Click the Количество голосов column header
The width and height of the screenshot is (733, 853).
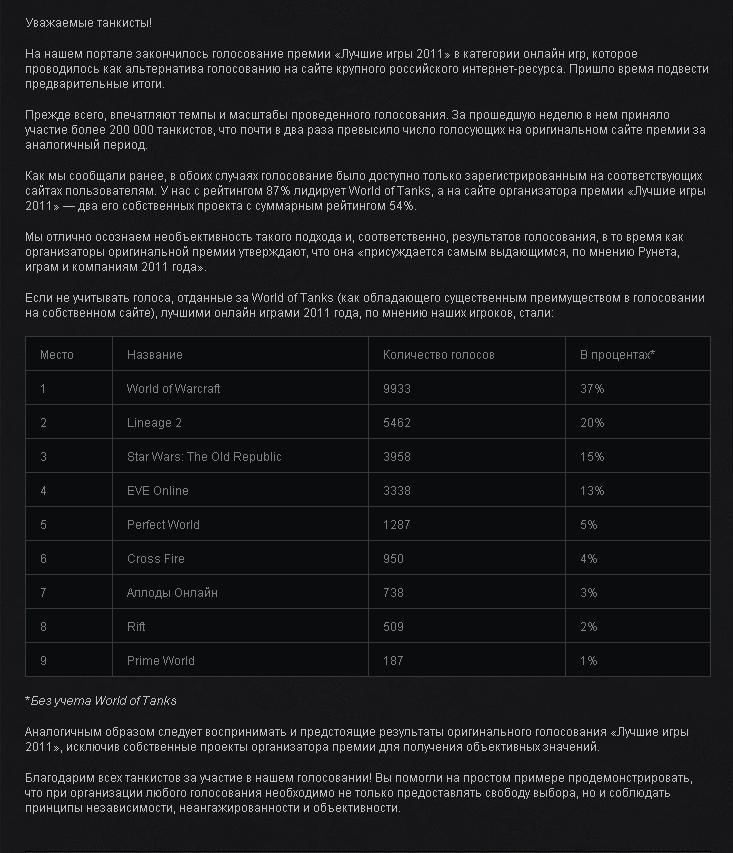439,355
